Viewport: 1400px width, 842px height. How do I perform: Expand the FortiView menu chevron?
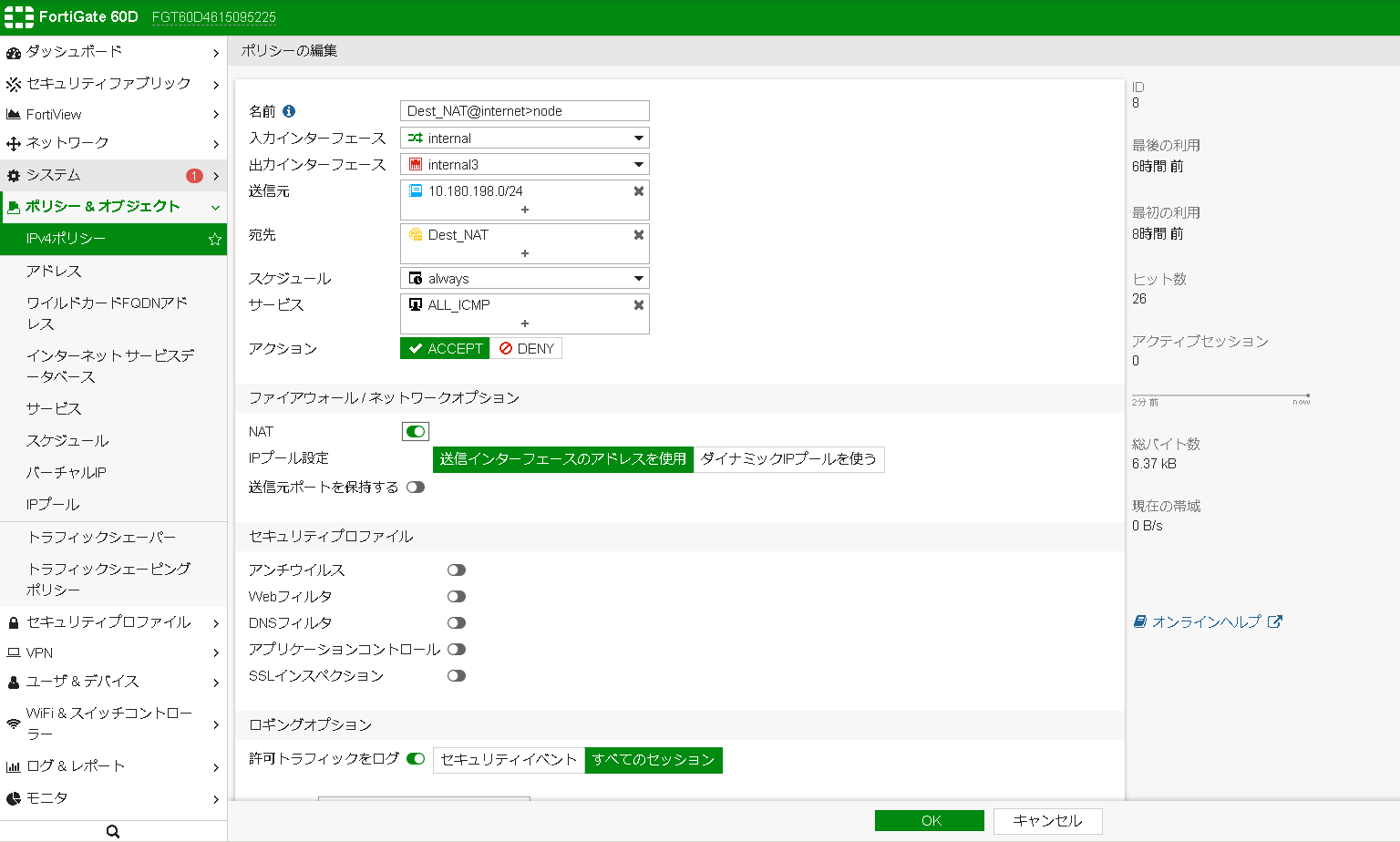[216, 115]
